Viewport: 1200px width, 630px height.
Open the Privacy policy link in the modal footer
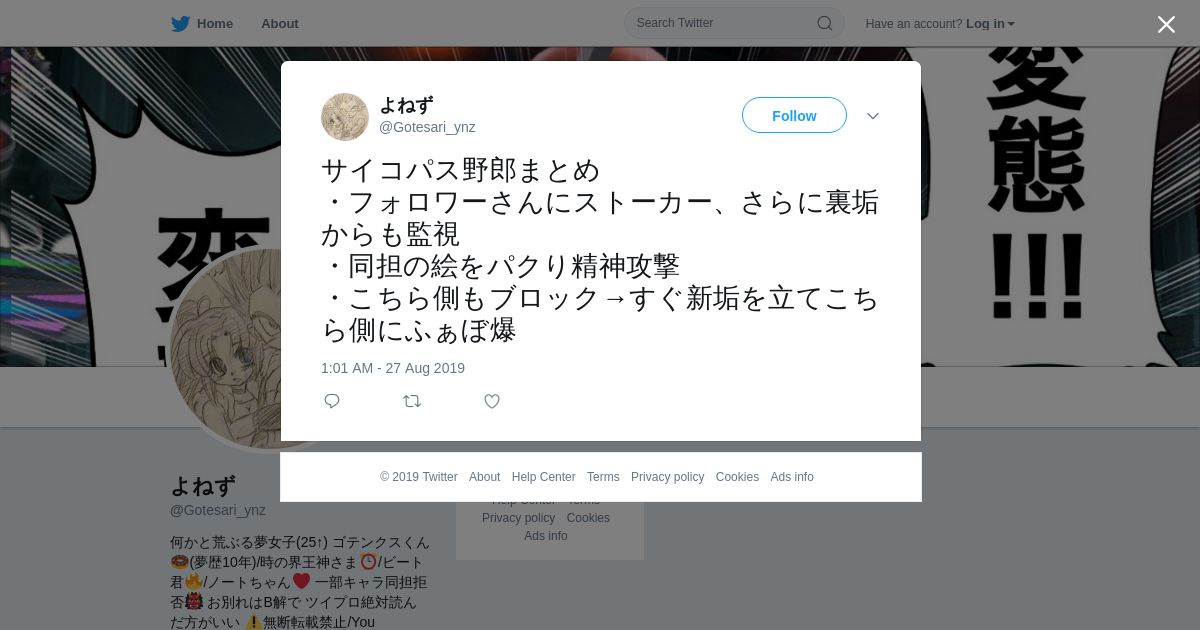[667, 477]
